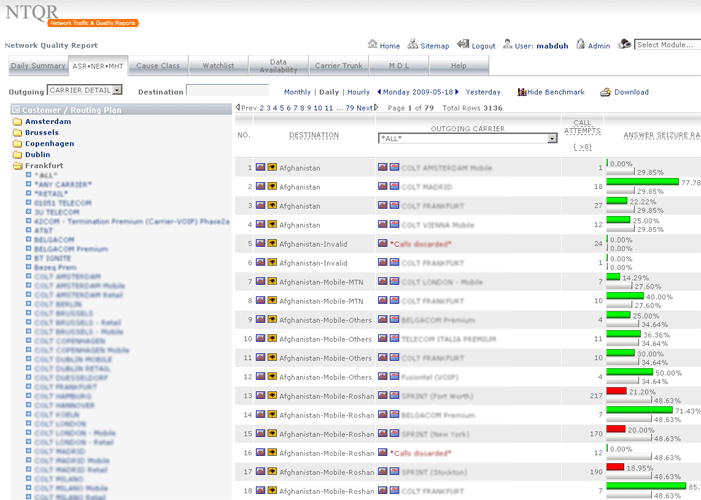Viewport: 701px width, 500px height.
Task: Switch to the Watchlist tab
Action: 218,66
